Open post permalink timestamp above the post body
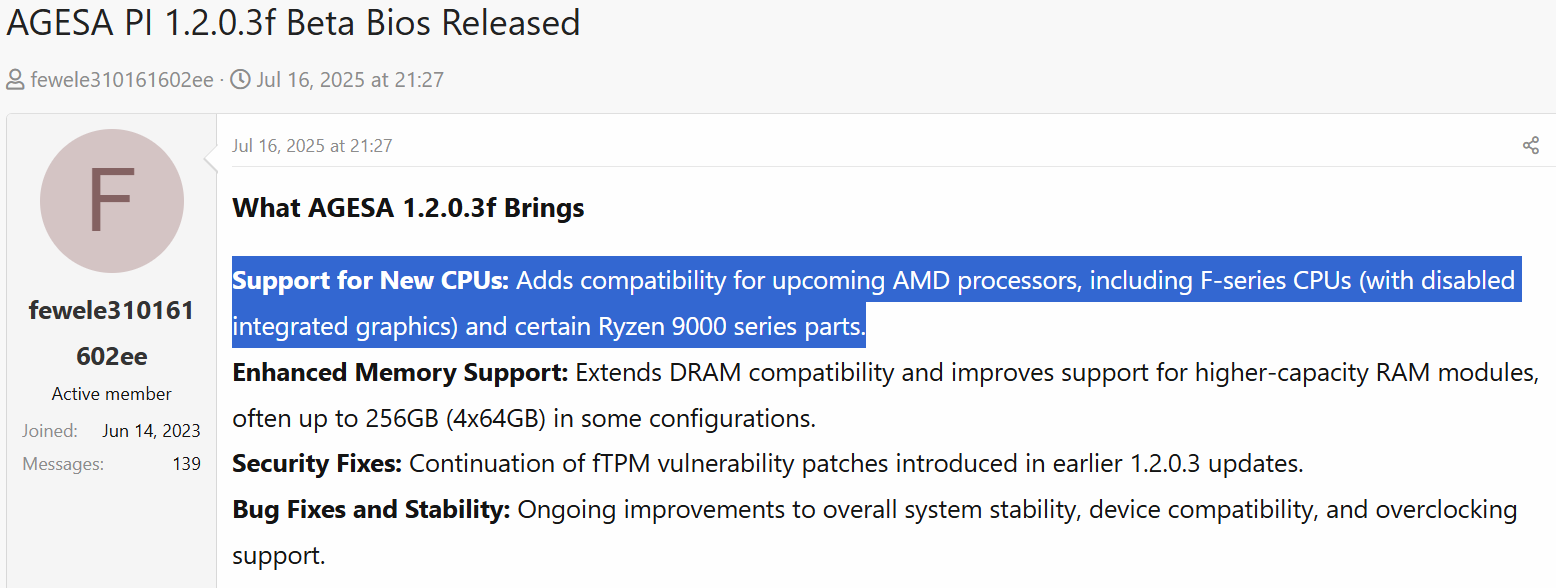1556x588 pixels. tap(312, 146)
